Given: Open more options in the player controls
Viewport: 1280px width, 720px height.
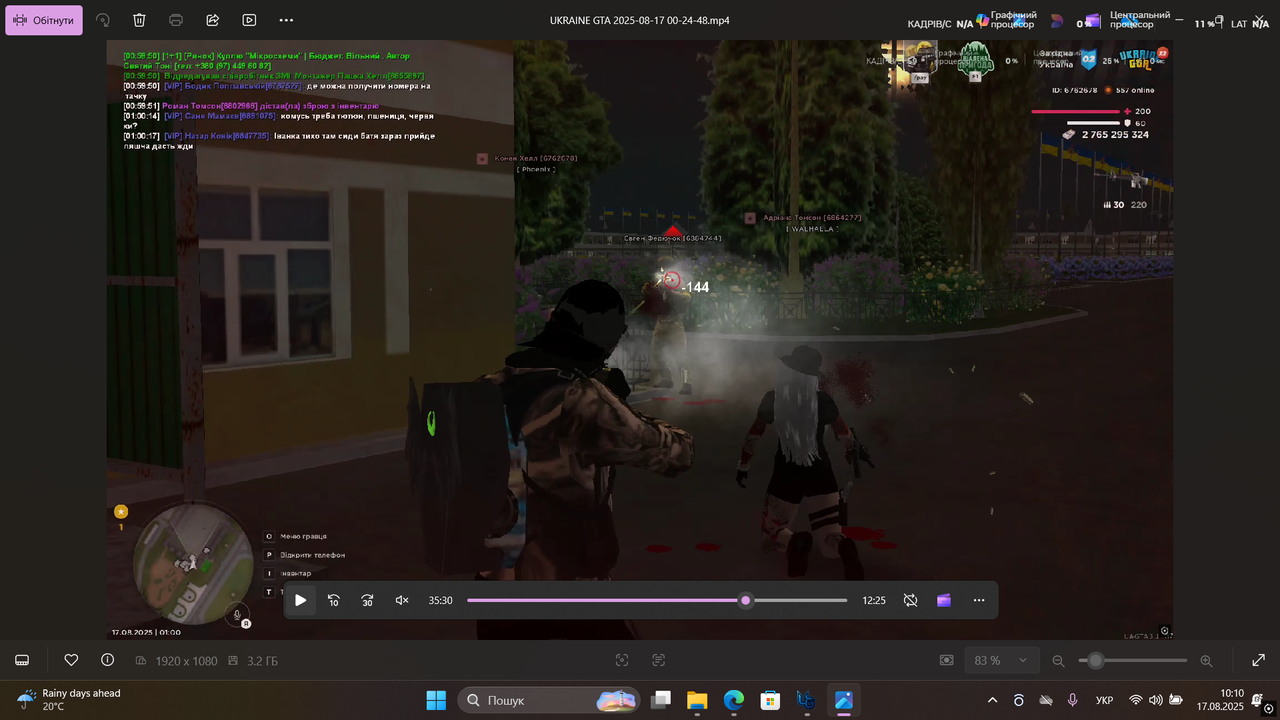Looking at the screenshot, I should tap(979, 600).
